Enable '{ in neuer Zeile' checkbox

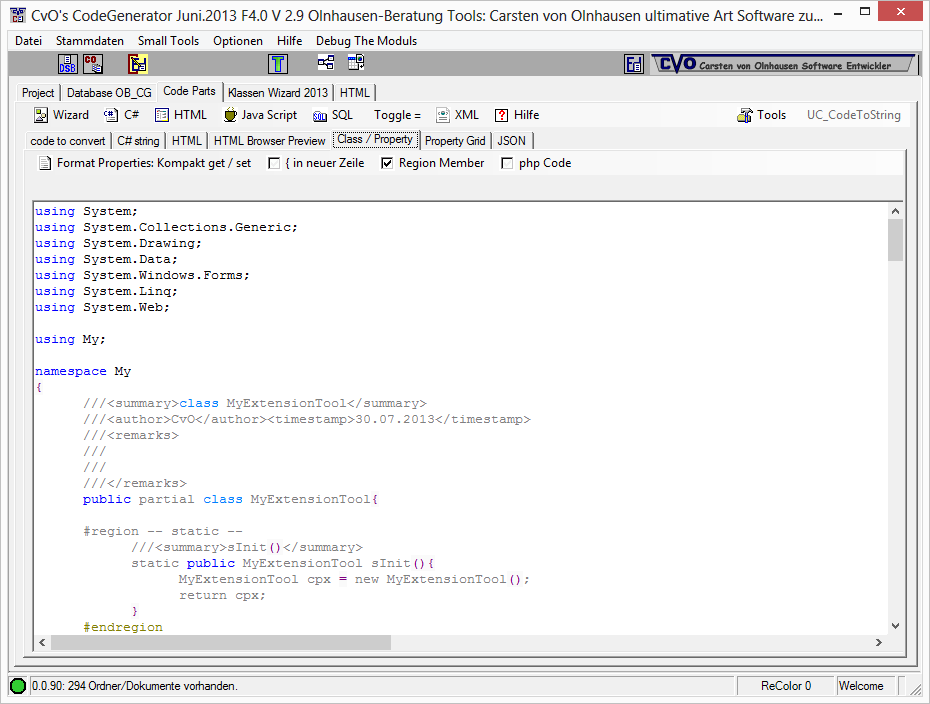tap(274, 163)
